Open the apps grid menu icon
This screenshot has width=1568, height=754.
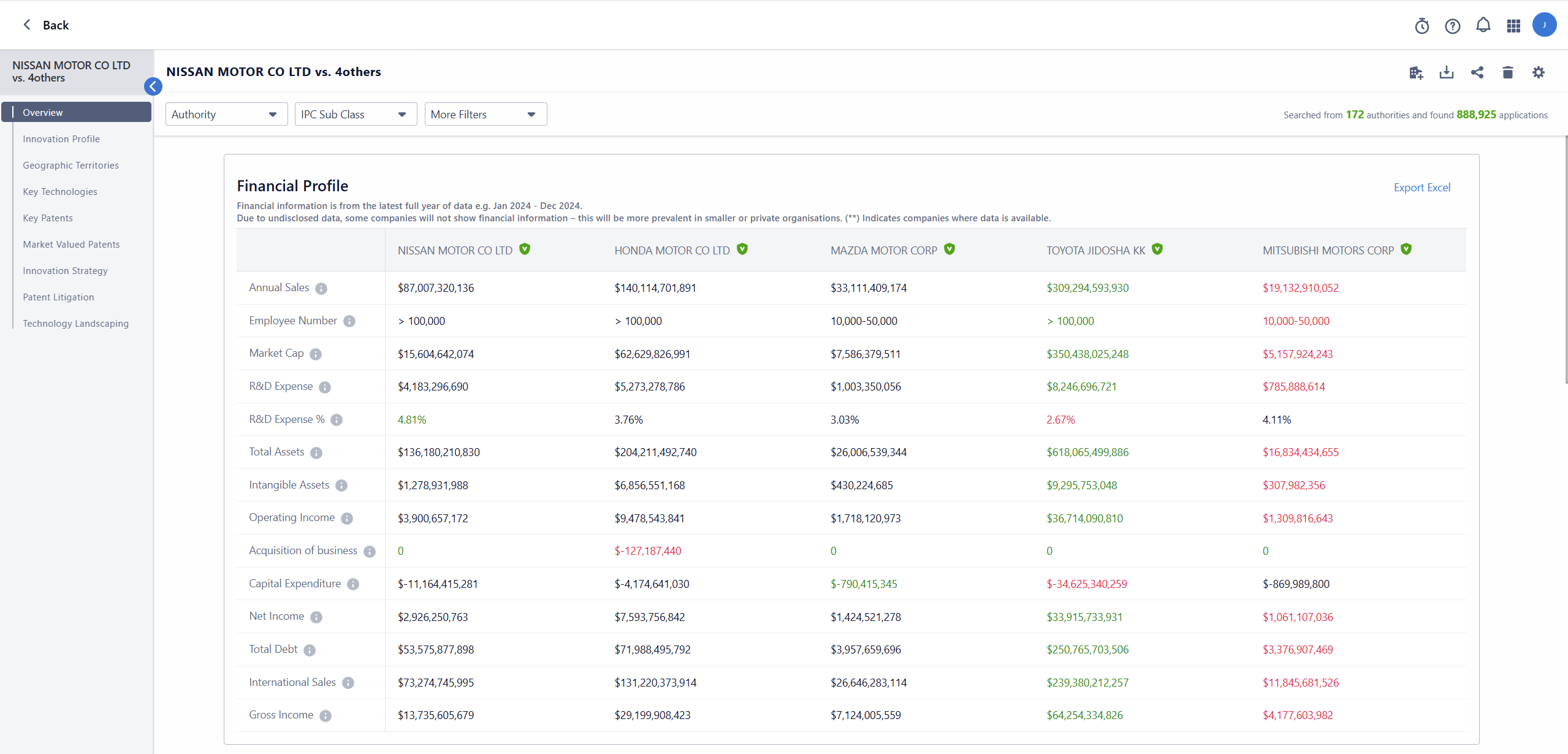pos(1513,26)
